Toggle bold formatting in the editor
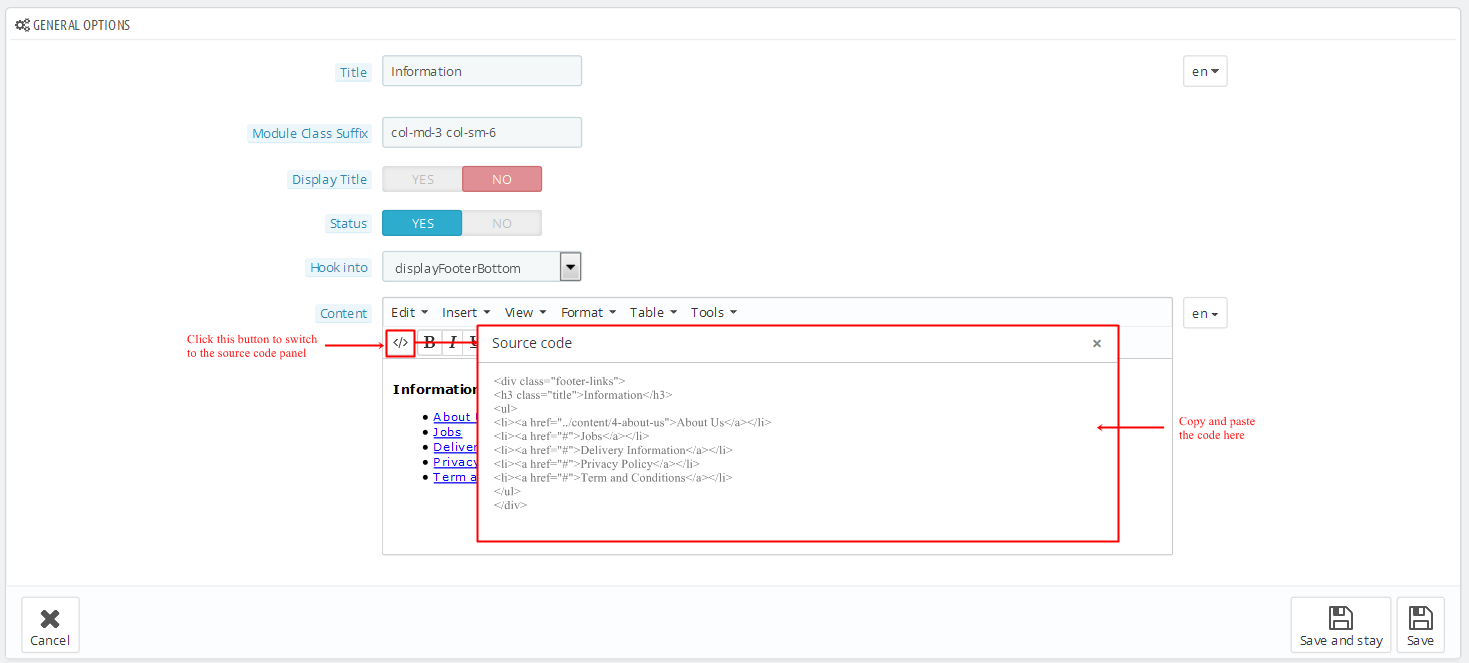This screenshot has width=1469, height=663. tap(430, 343)
